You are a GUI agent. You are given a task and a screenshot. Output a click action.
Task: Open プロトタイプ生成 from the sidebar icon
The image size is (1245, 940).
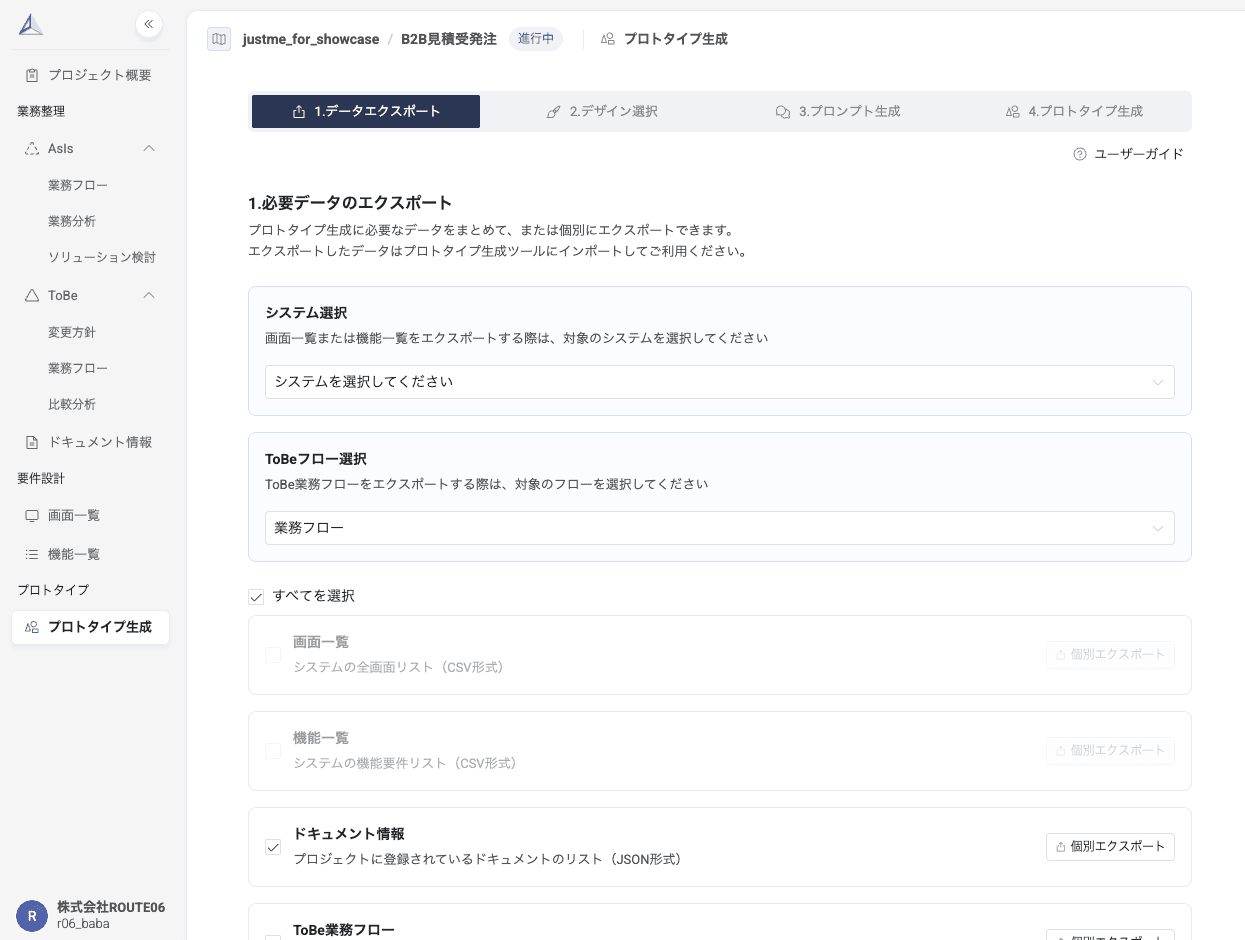(30, 627)
